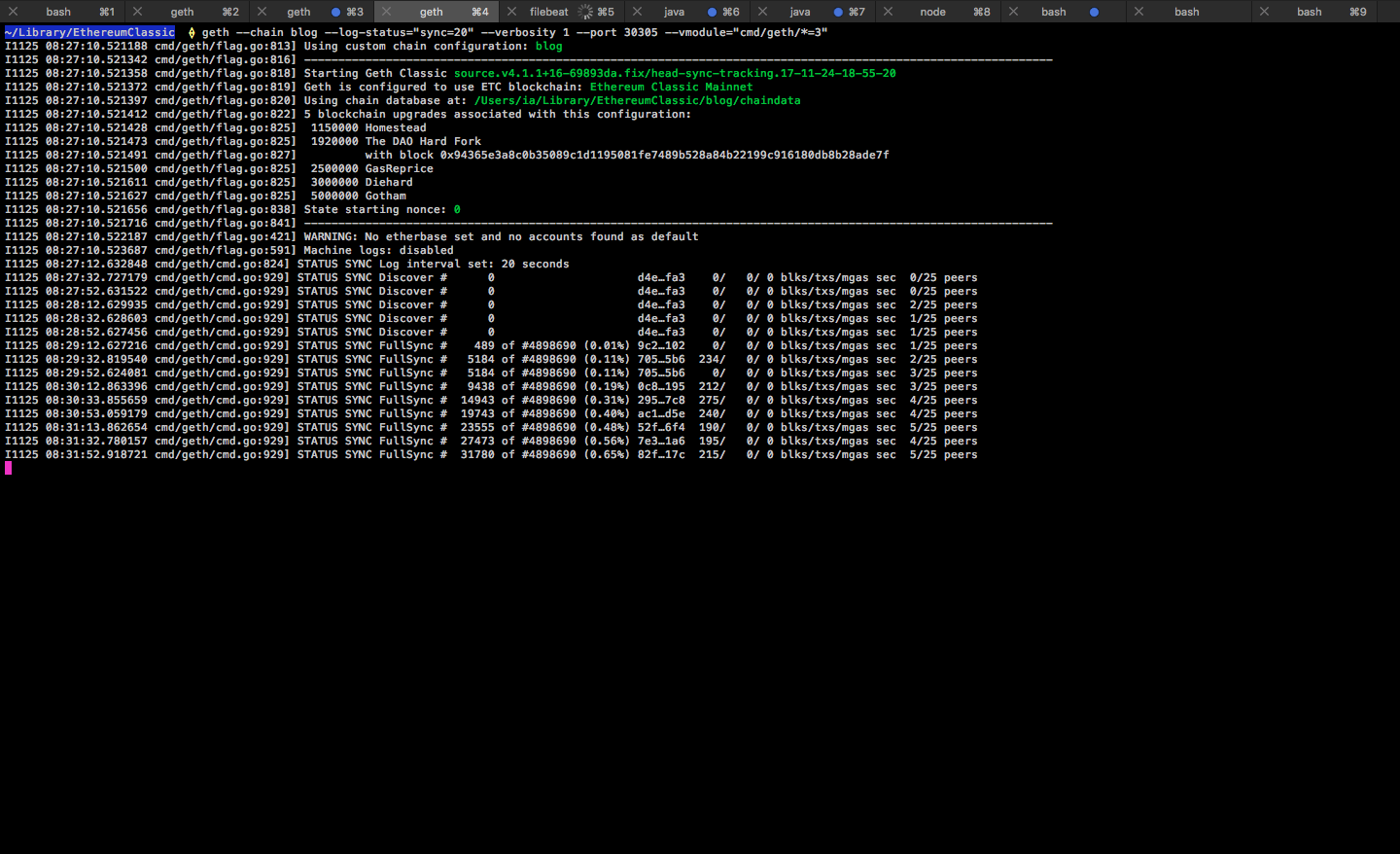Click the FullSync line at 08:31:52
The height and width of the screenshot is (854, 1400).
coord(491,454)
